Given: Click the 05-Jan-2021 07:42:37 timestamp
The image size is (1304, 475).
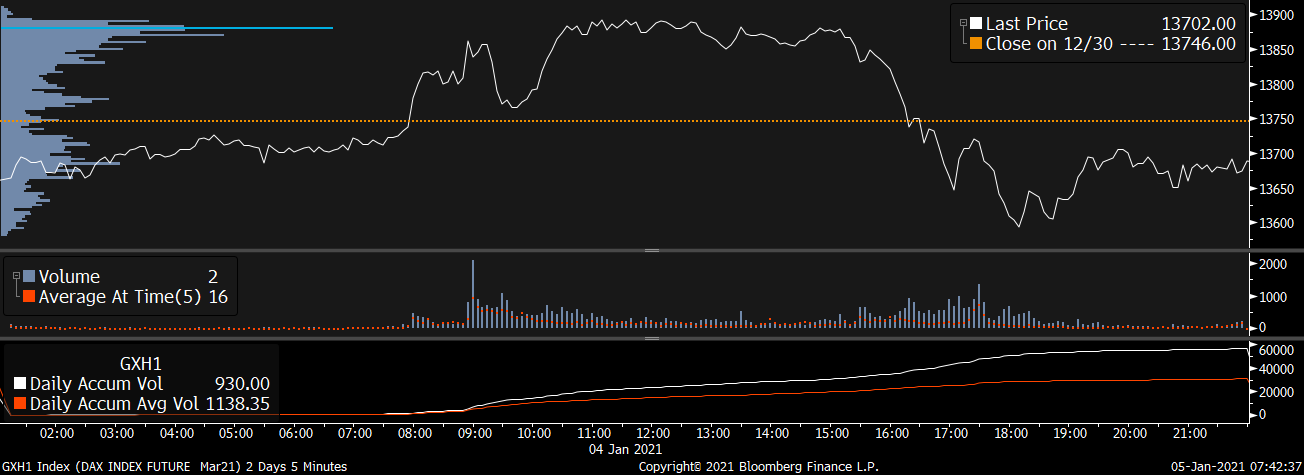Looking at the screenshot, I should point(1235,466).
